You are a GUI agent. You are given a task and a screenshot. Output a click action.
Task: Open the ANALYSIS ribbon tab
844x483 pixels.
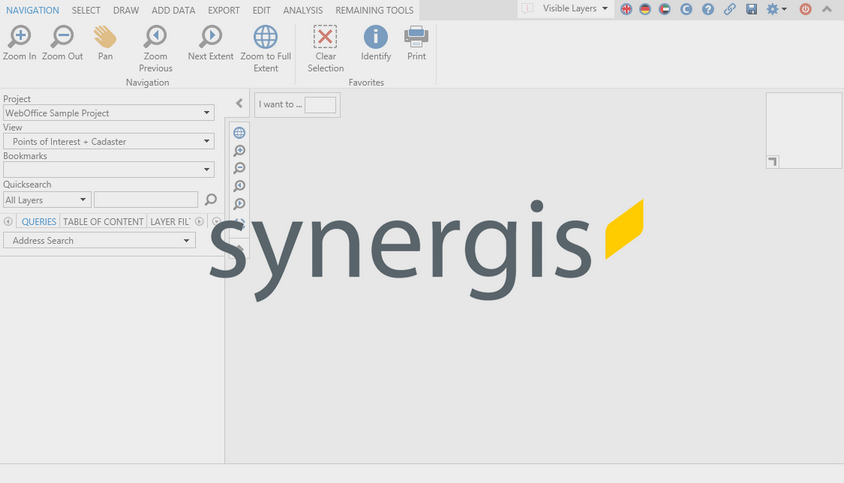[x=303, y=10]
